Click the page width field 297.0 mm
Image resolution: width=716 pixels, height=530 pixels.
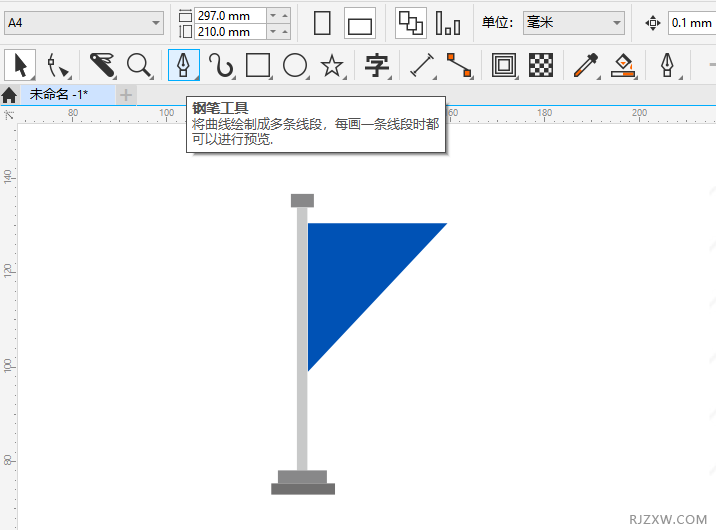[230, 16]
